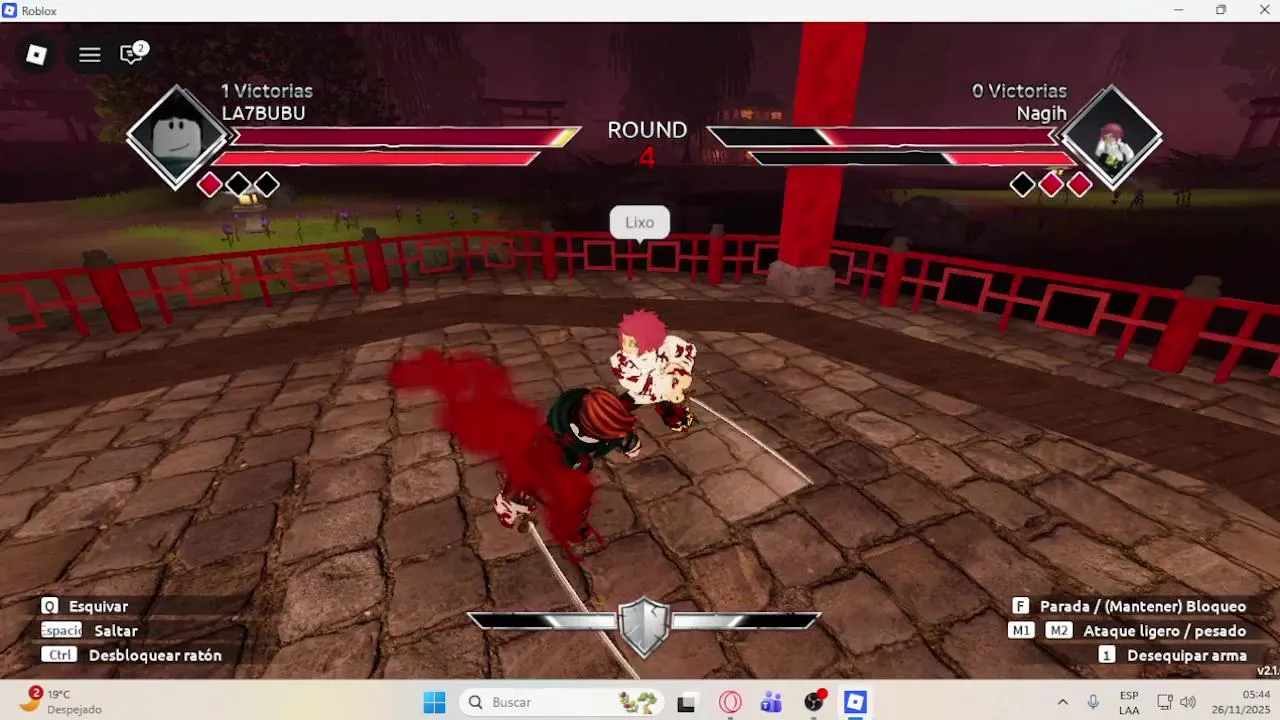Open the 19°C Despejado weather widget
The width and height of the screenshot is (1280, 720).
tap(62, 701)
